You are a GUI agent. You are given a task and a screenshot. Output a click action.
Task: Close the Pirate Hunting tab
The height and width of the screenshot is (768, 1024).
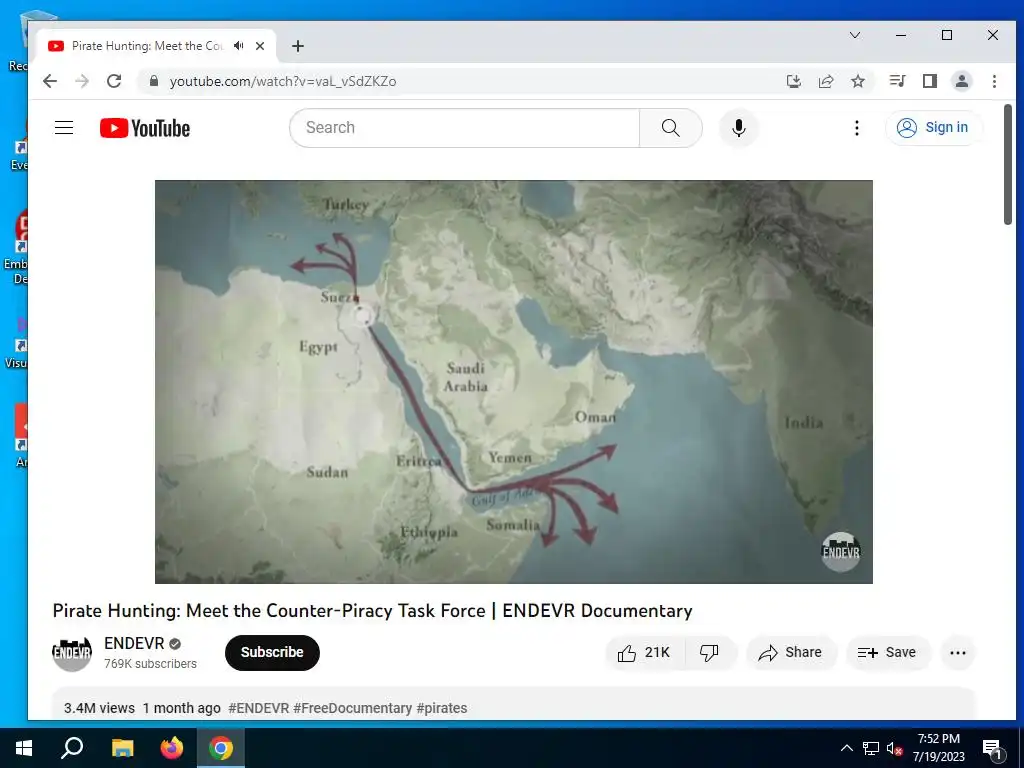click(260, 46)
